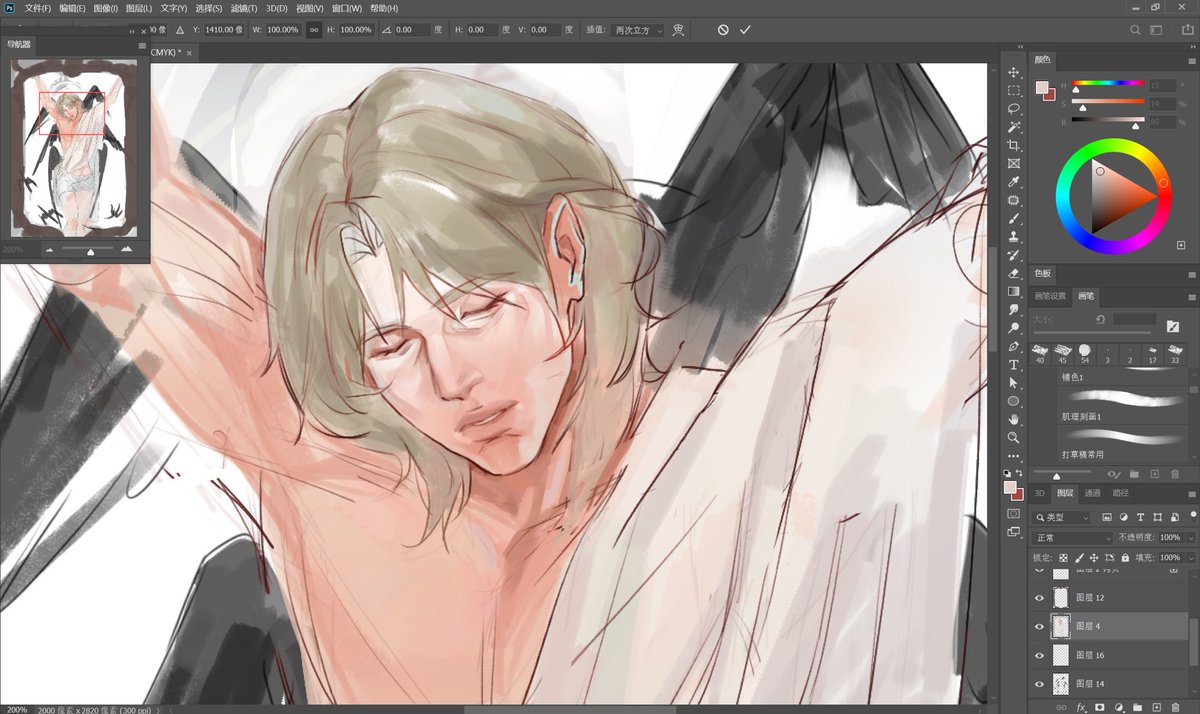Click the Y position input field
This screenshot has height=714, width=1200.
tap(225, 30)
